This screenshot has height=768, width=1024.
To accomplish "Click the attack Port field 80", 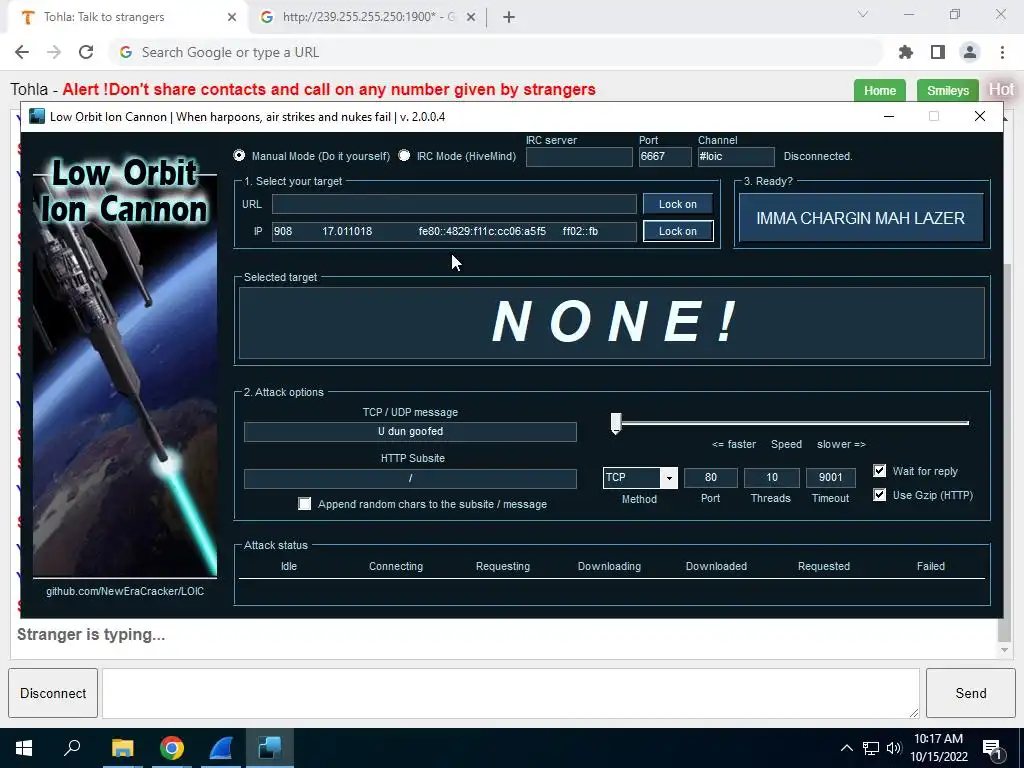I will [711, 477].
